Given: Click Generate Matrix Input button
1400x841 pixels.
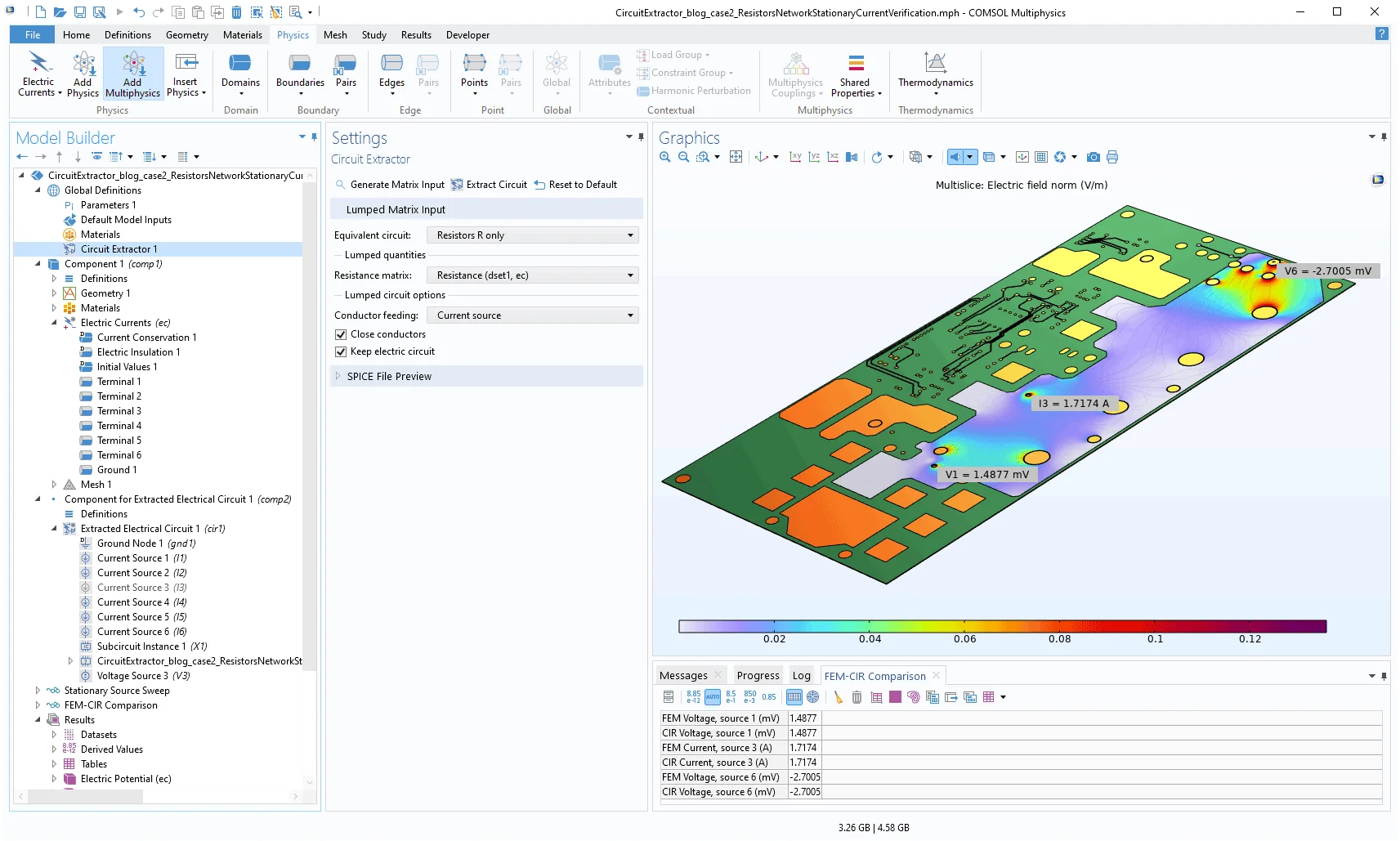Looking at the screenshot, I should 391,185.
